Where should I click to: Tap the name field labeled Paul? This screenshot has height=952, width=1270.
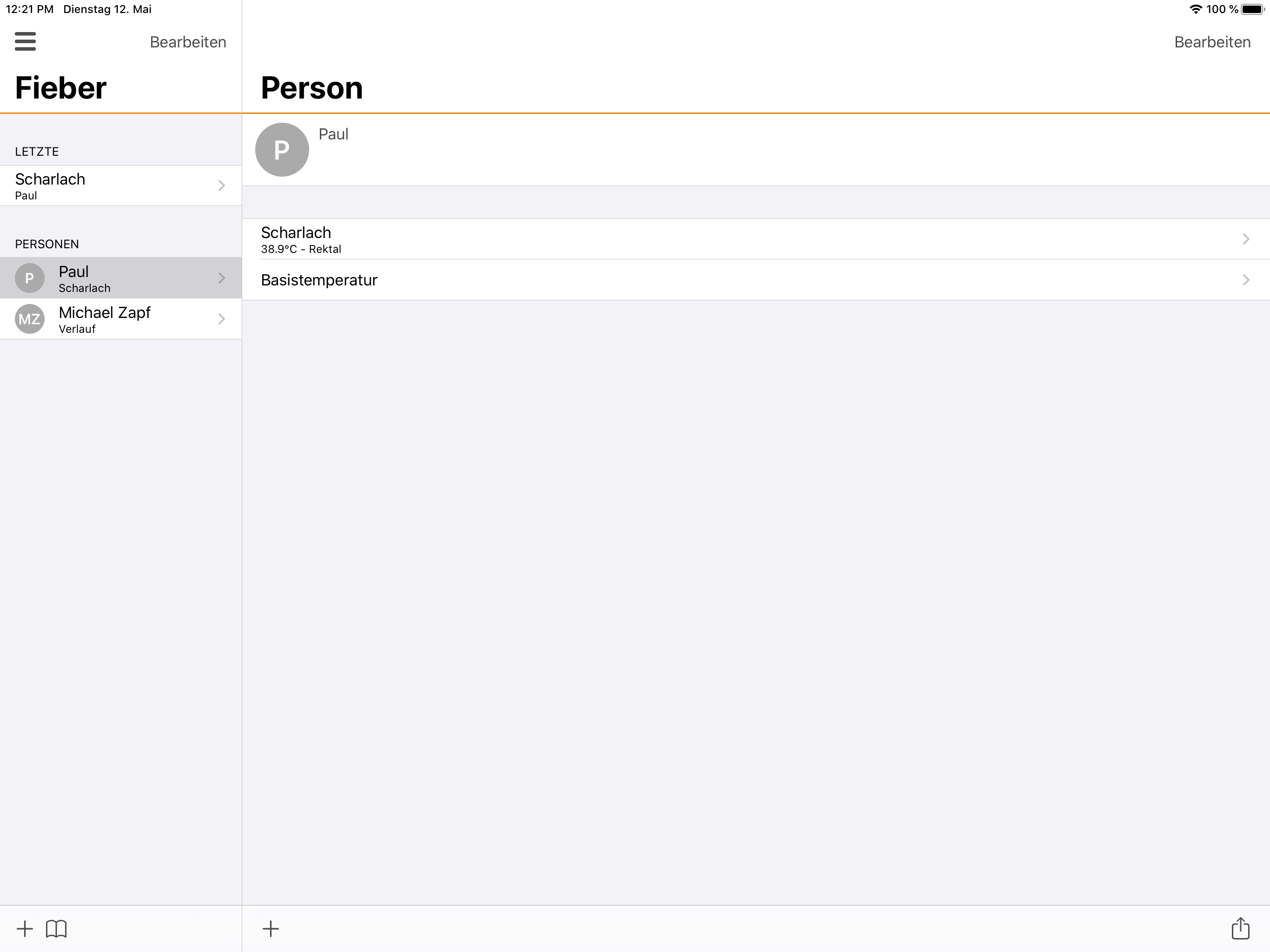pos(334,134)
